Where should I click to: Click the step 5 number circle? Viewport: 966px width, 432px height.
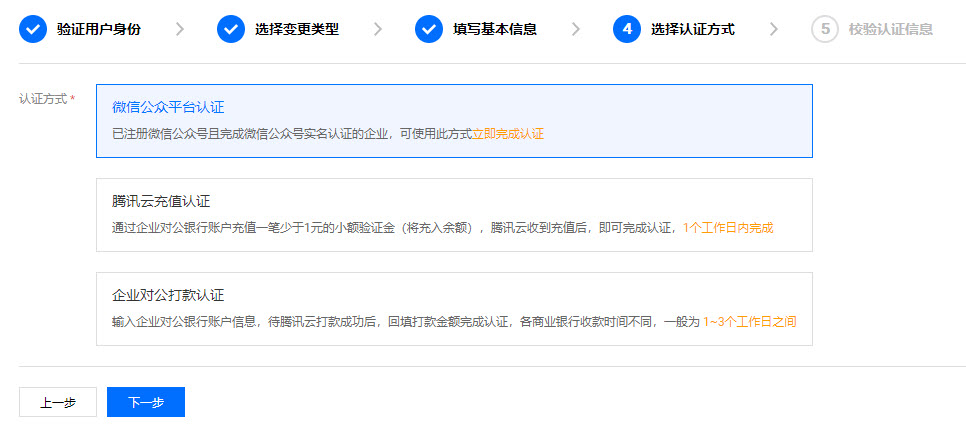(x=825, y=29)
